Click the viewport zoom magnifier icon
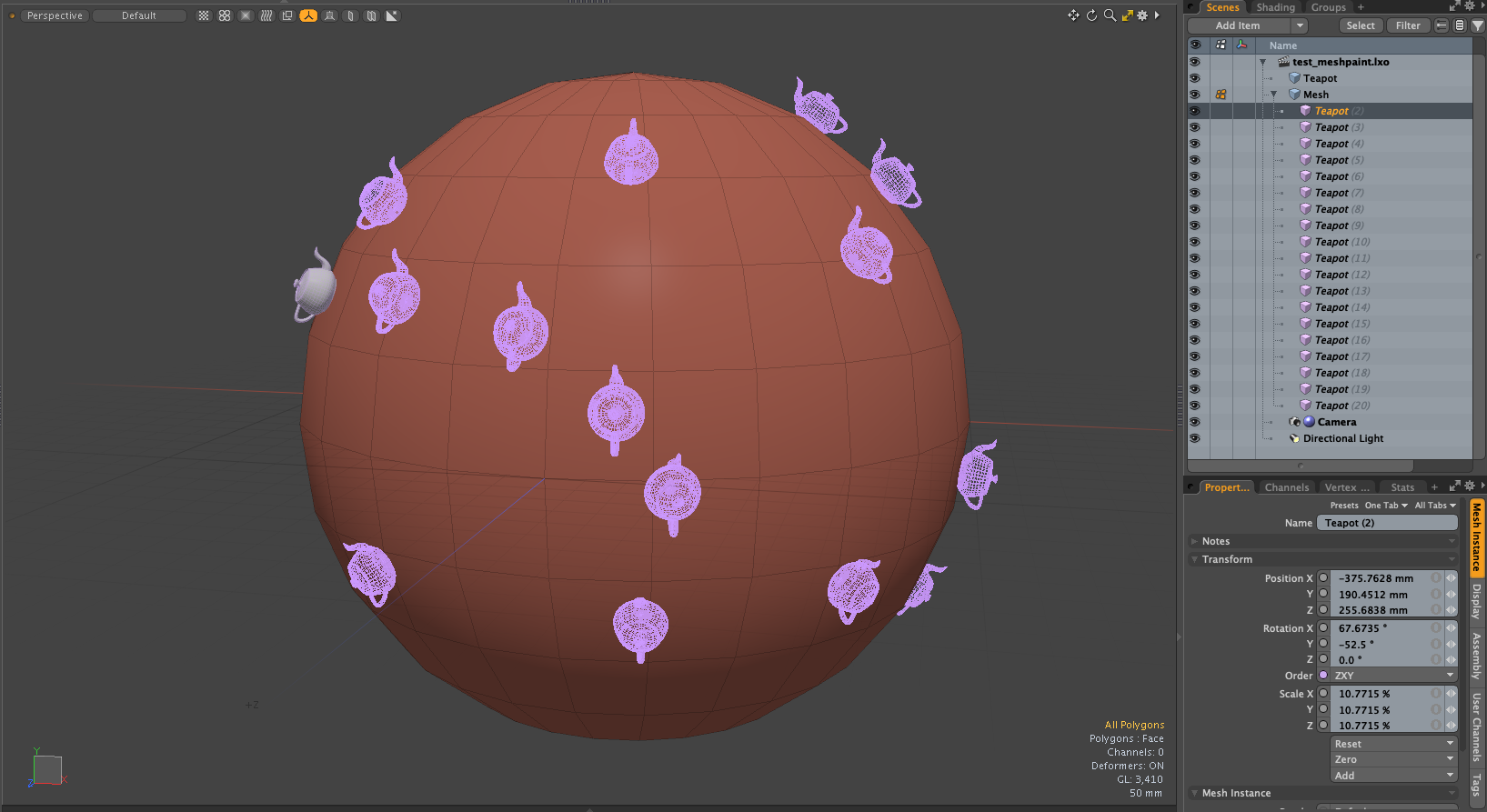The height and width of the screenshot is (812, 1487). pyautogui.click(x=1110, y=15)
